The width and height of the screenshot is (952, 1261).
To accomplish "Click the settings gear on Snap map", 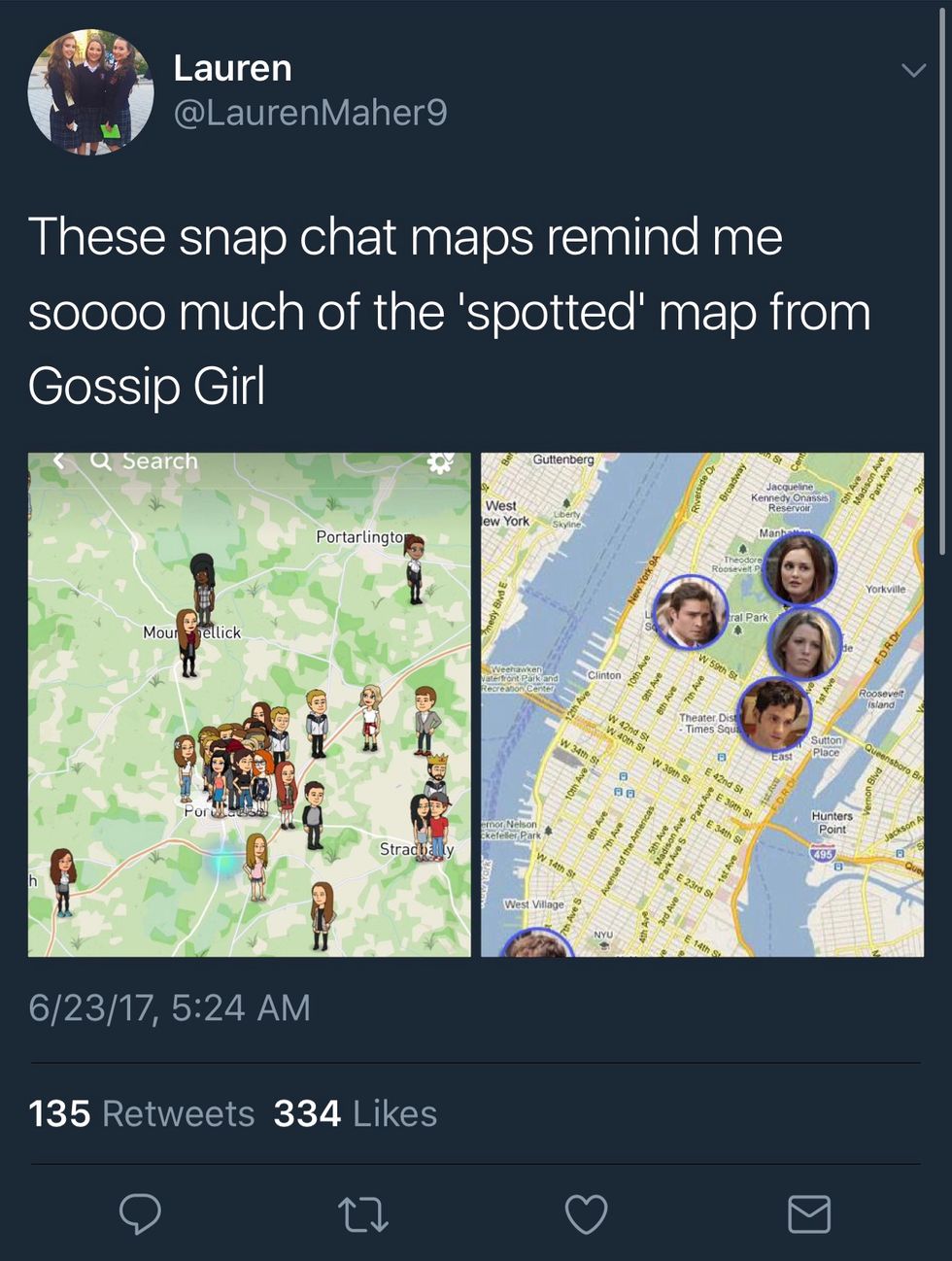I will point(440,462).
